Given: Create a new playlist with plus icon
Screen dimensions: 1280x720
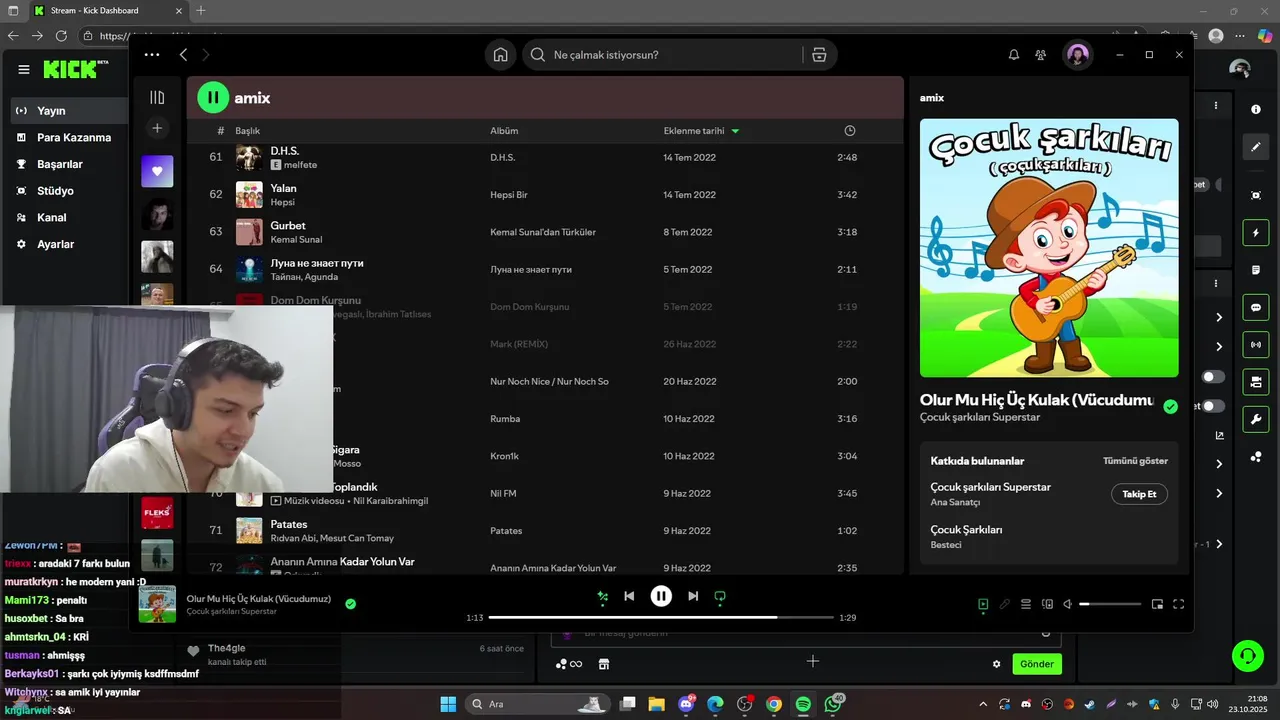Looking at the screenshot, I should click(157, 128).
